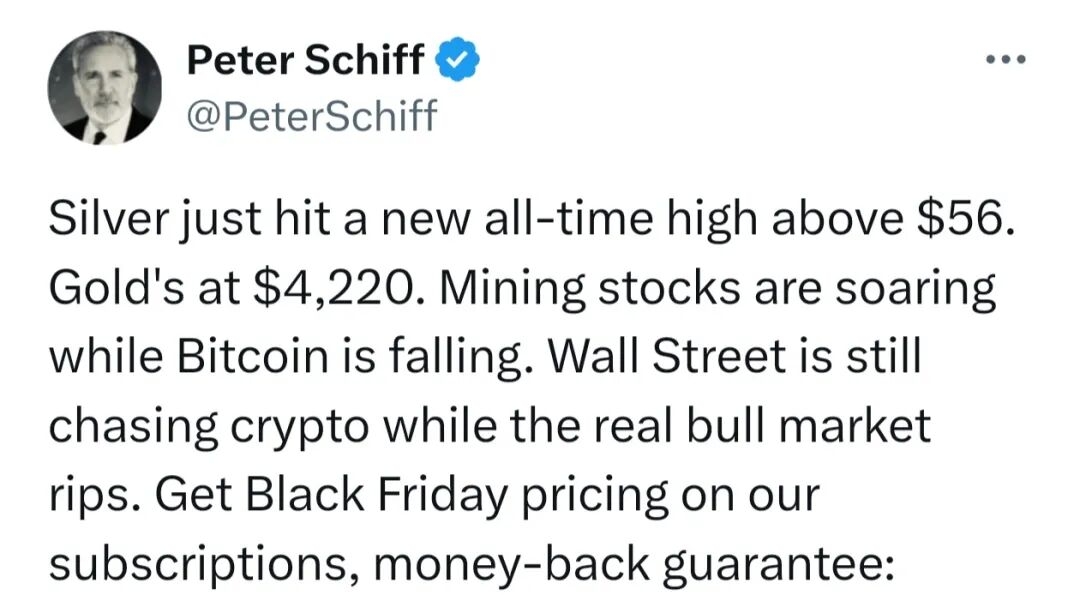Open the three-dot more options menu
1080x595 pixels.
1004,60
